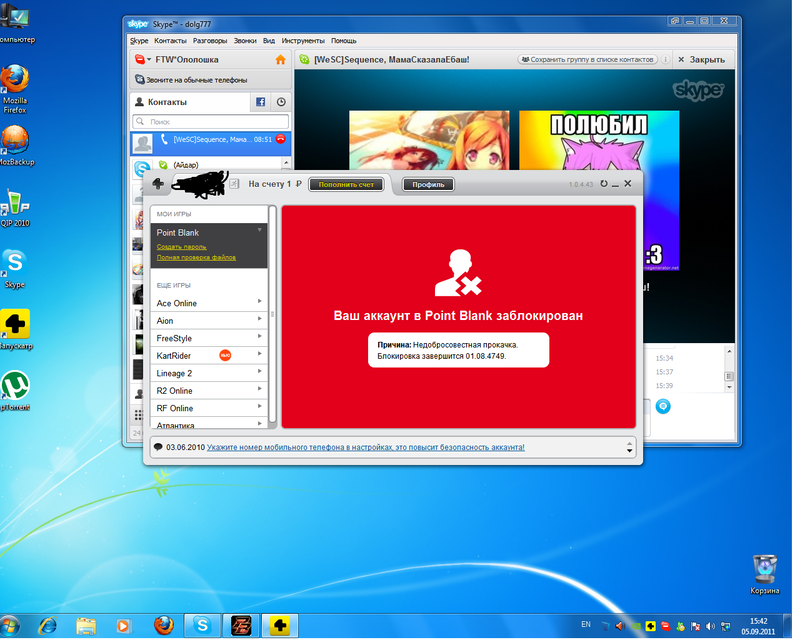Click the MozBackup desktop icon
800x640 pixels.
(x=15, y=145)
